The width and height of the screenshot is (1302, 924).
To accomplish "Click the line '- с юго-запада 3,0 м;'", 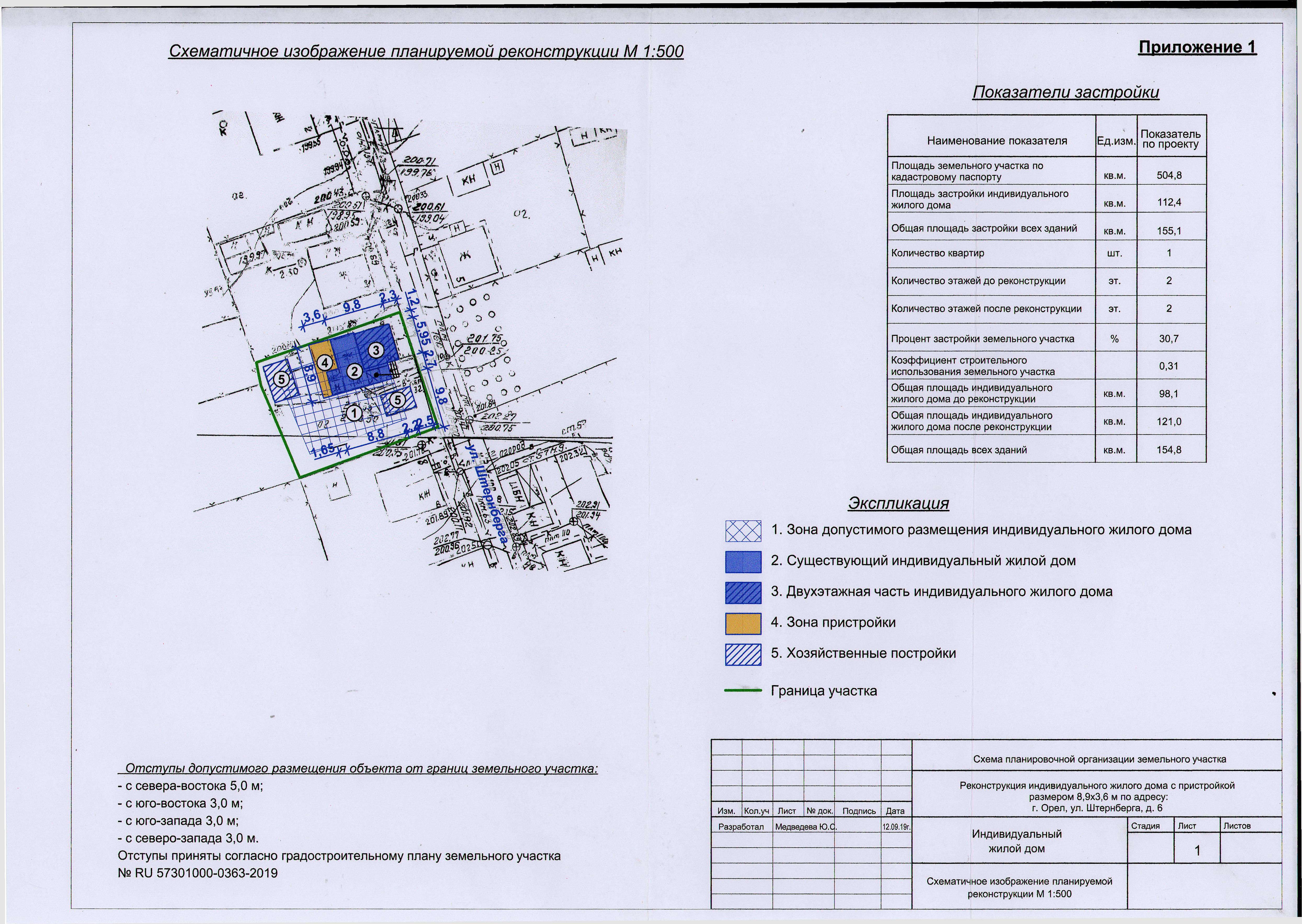I will click(178, 821).
